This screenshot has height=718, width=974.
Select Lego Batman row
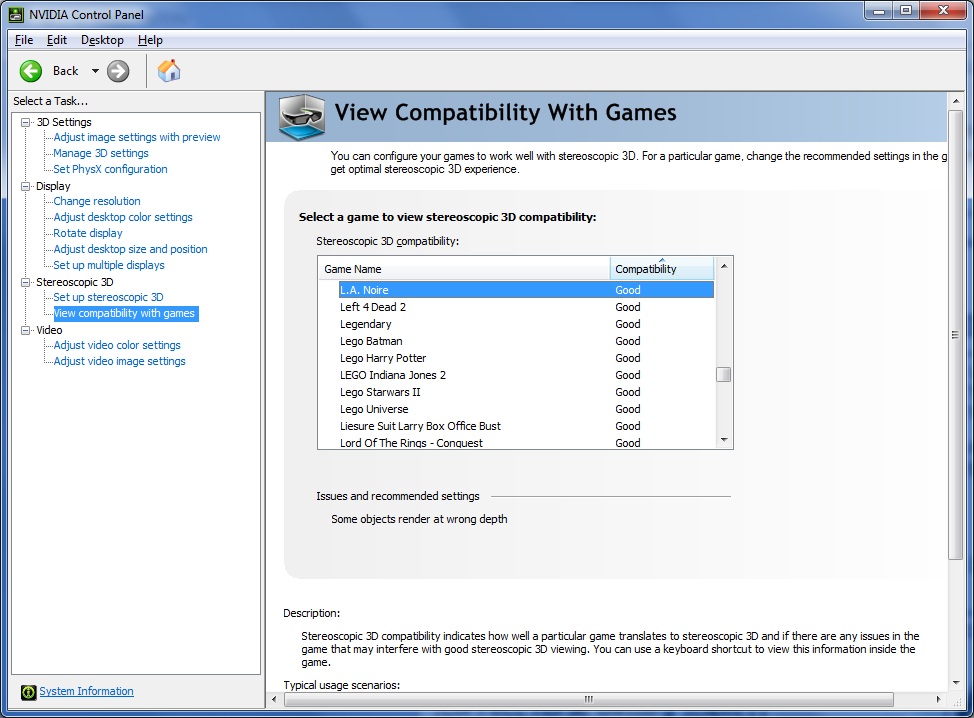tap(526, 341)
